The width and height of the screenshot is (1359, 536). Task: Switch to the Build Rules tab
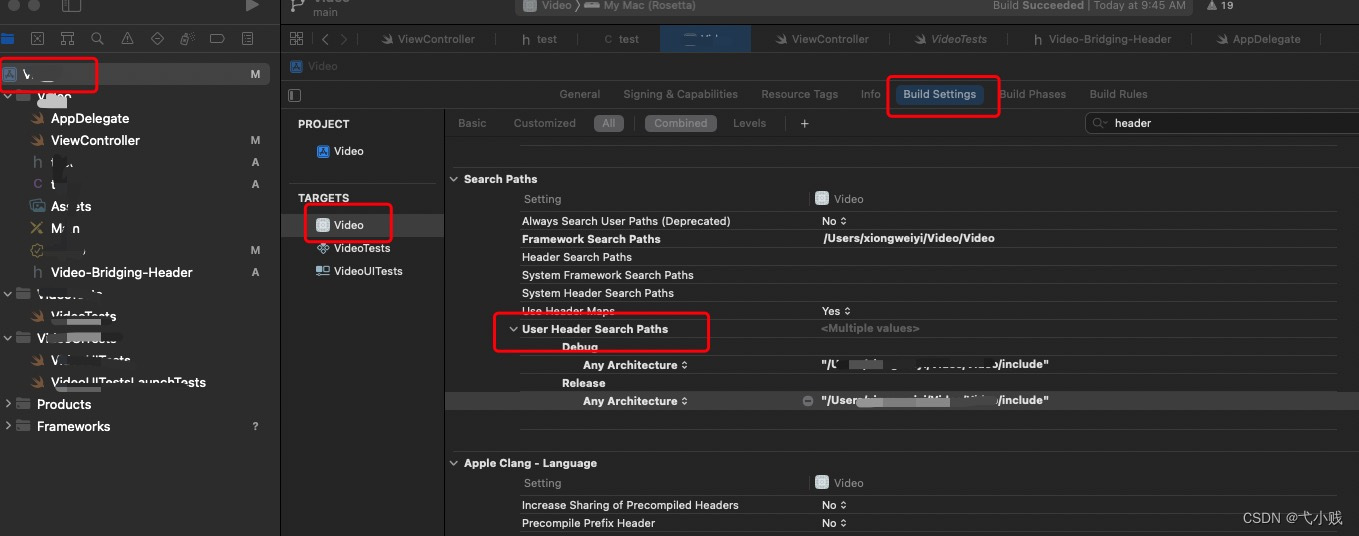1118,94
